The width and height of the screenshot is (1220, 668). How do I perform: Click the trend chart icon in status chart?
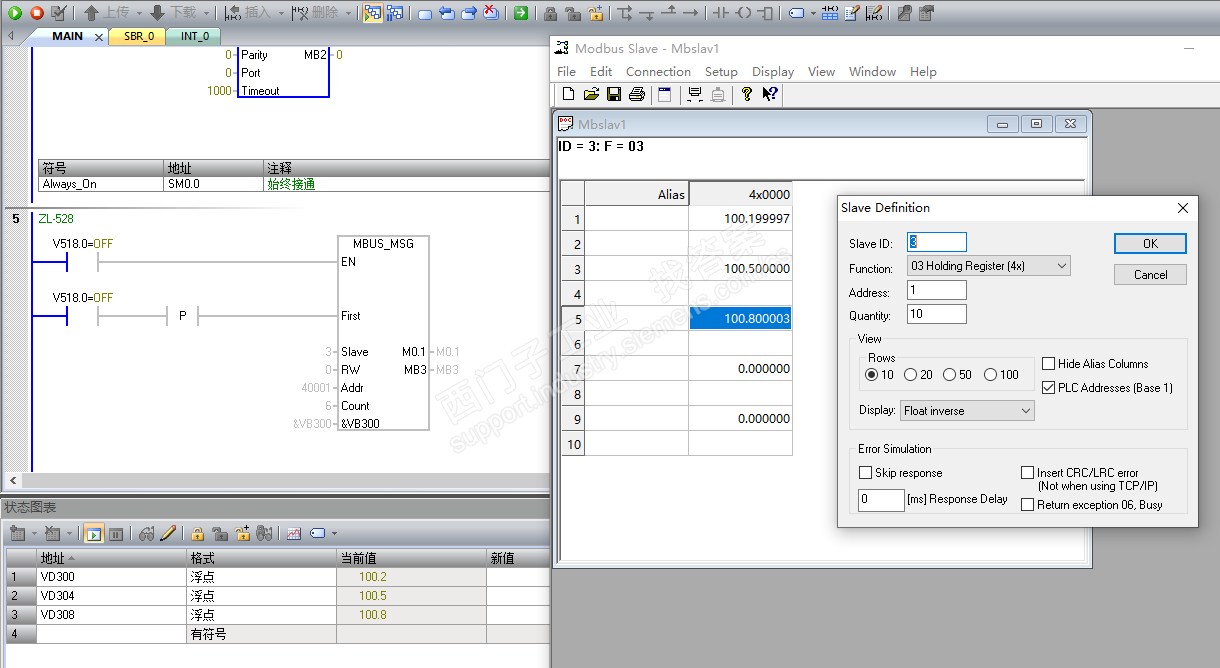point(294,534)
